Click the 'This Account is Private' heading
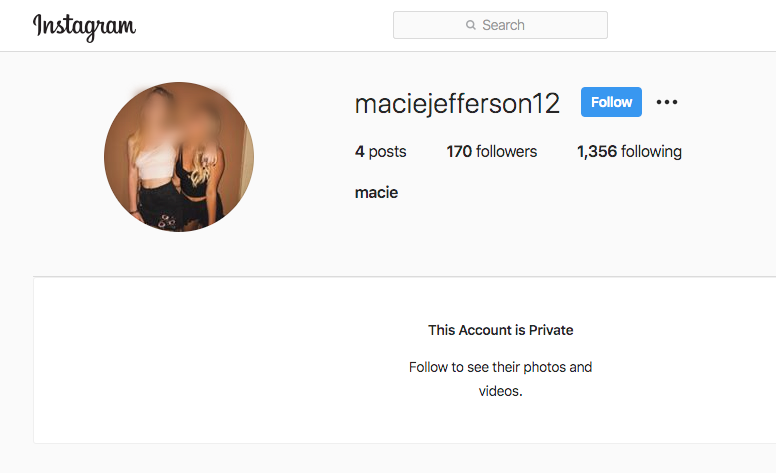This screenshot has height=473, width=776. pos(500,330)
